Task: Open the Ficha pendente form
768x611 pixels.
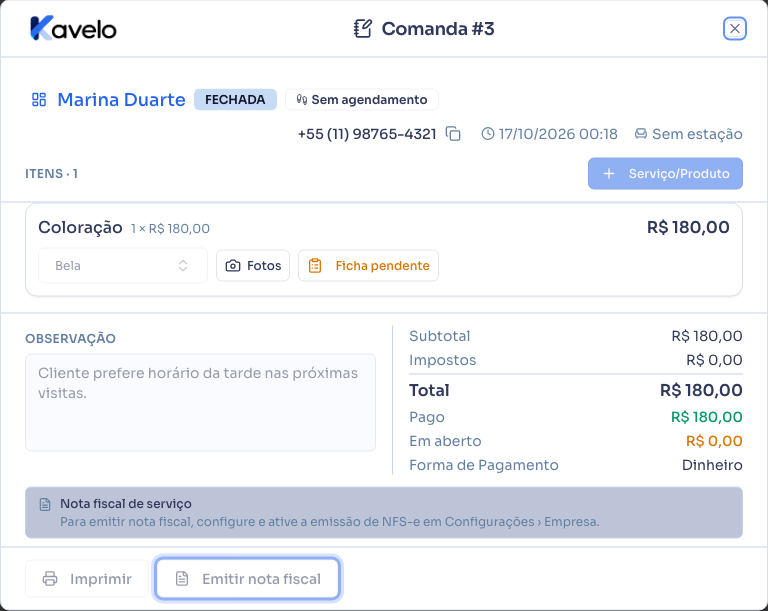Action: [368, 266]
